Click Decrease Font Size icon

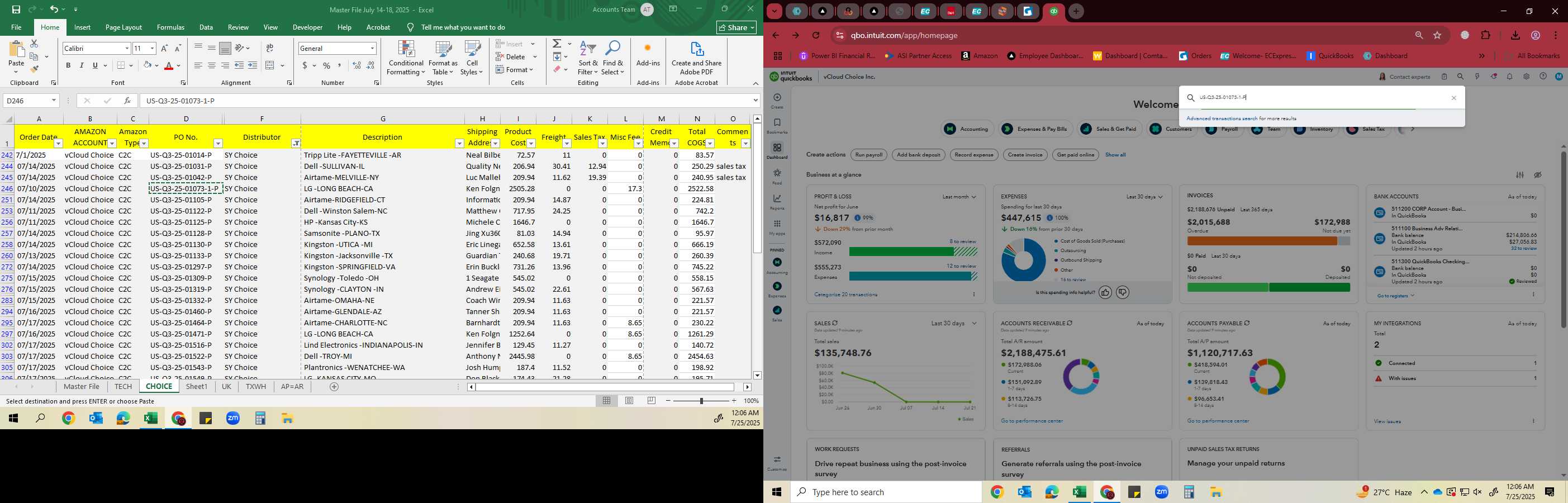pos(178,48)
